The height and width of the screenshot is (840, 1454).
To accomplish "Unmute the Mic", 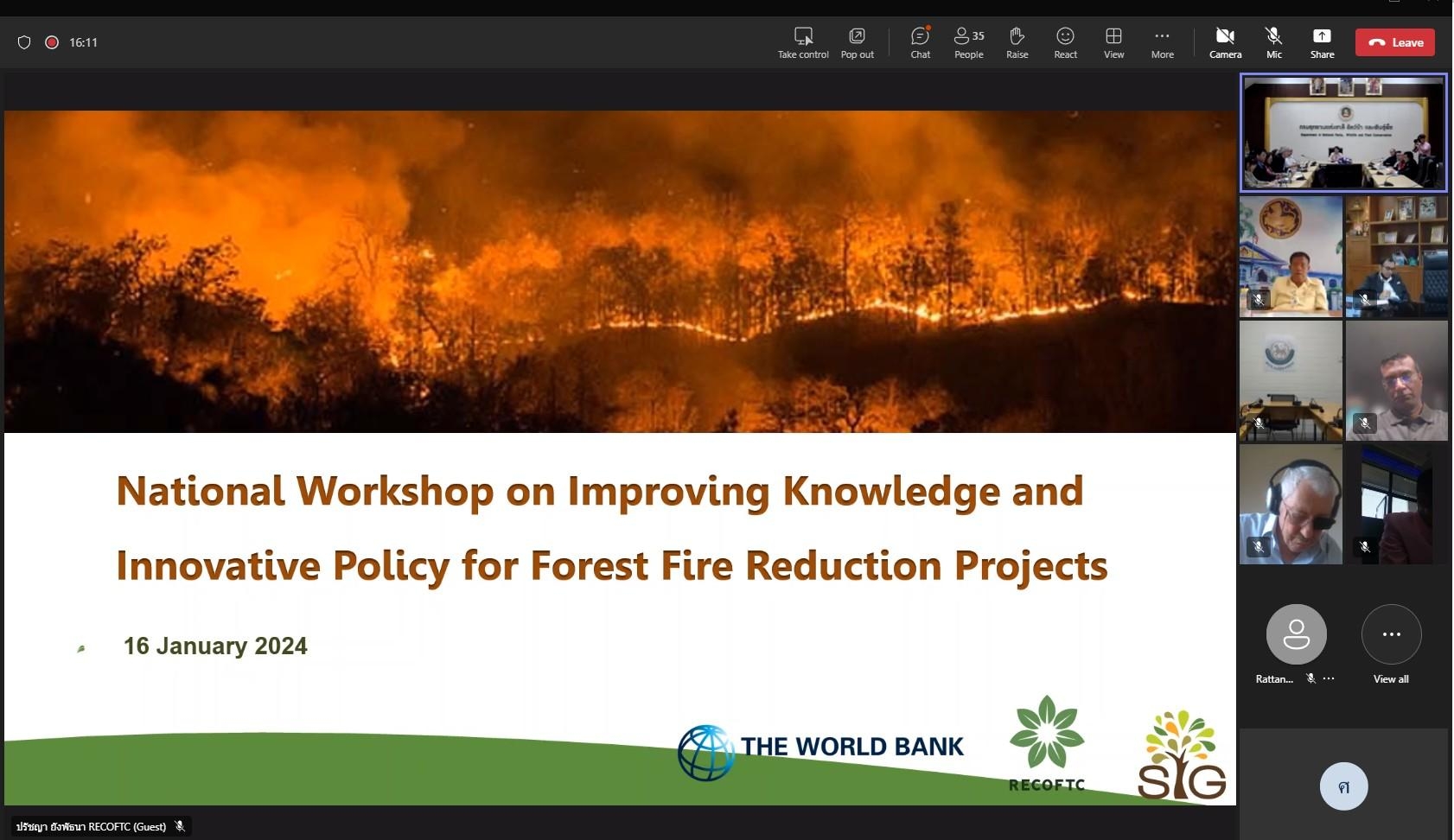I will (x=1273, y=36).
